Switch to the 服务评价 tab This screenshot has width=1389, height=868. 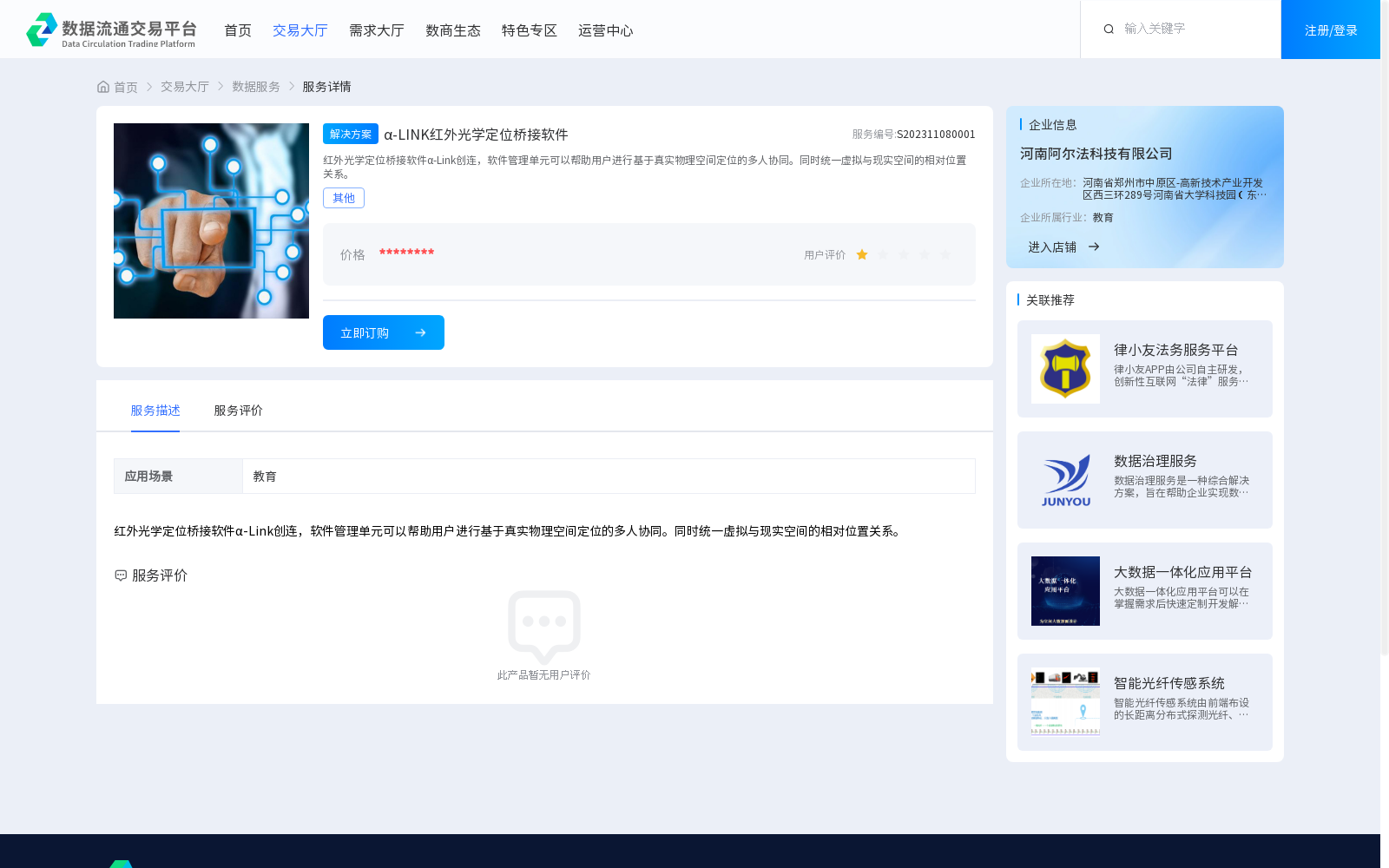coord(239,411)
